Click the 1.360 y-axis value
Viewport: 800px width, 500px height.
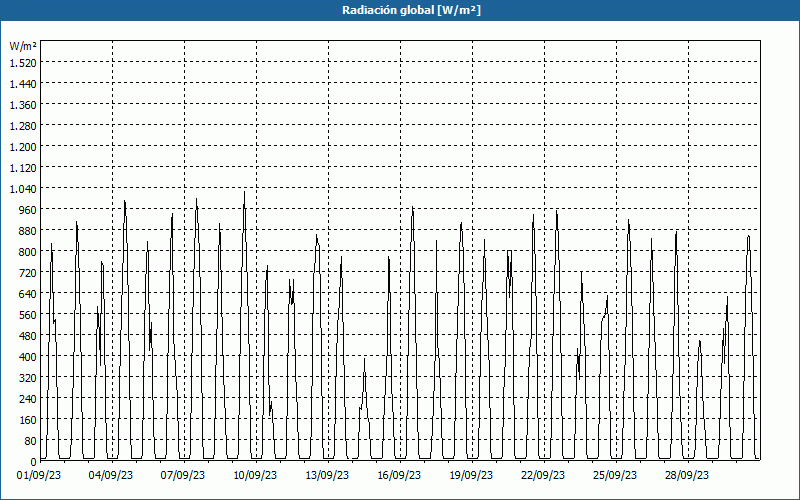(23, 104)
